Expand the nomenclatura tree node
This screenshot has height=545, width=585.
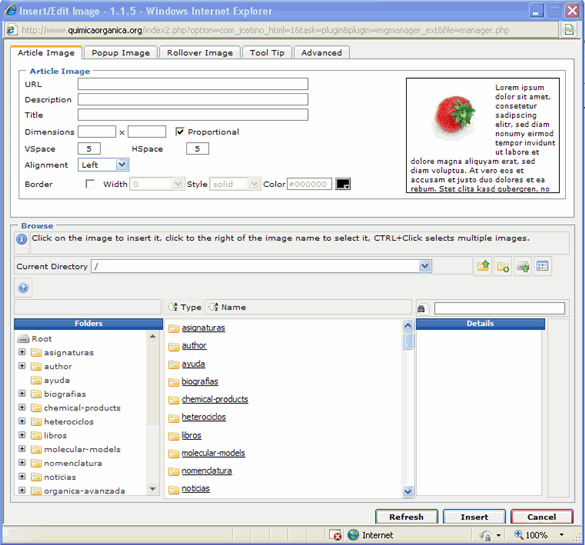pyautogui.click(x=22, y=463)
